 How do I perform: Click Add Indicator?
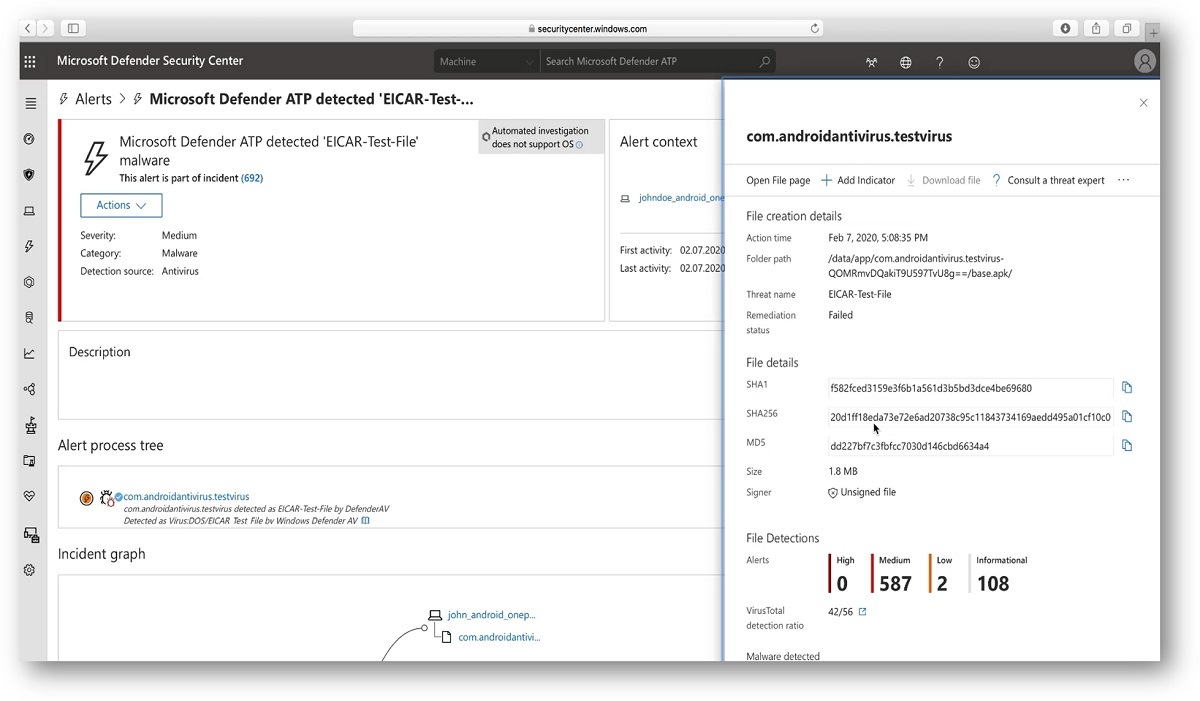(858, 180)
